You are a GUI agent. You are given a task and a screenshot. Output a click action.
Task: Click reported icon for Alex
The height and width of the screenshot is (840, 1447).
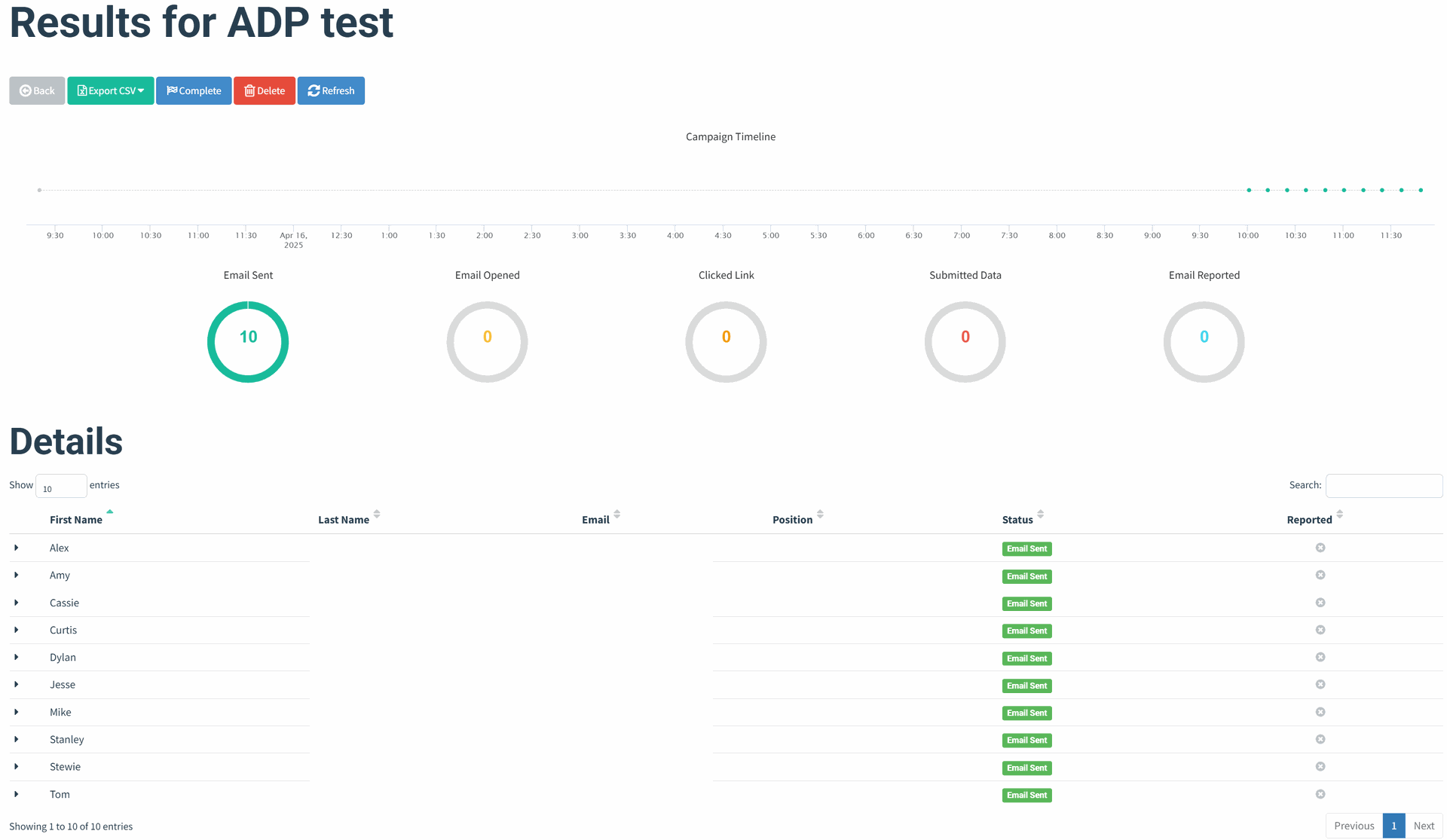coord(1320,548)
